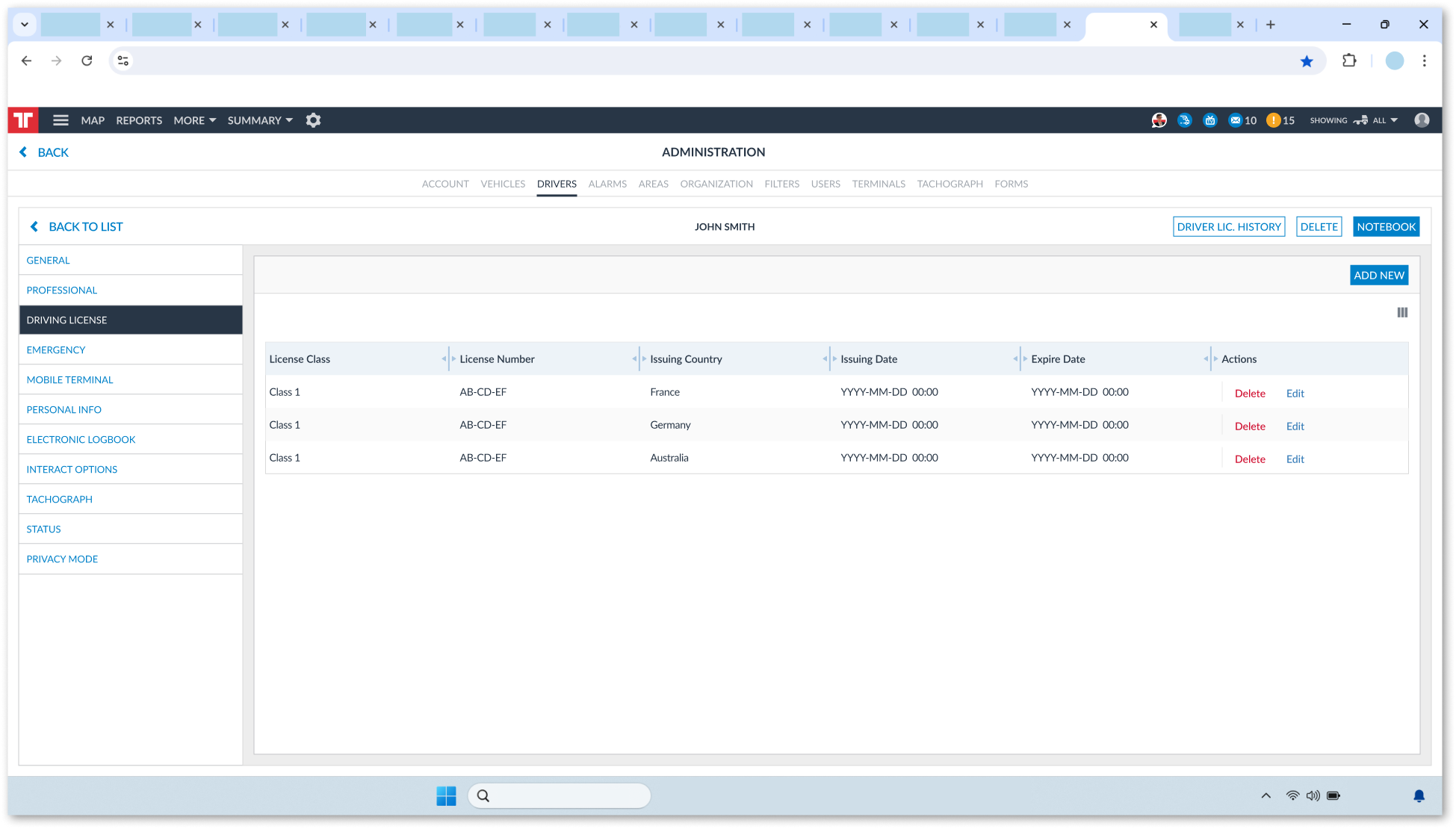1456x829 pixels.
Task: Open the user profile avatar icon
Action: click(x=1422, y=120)
